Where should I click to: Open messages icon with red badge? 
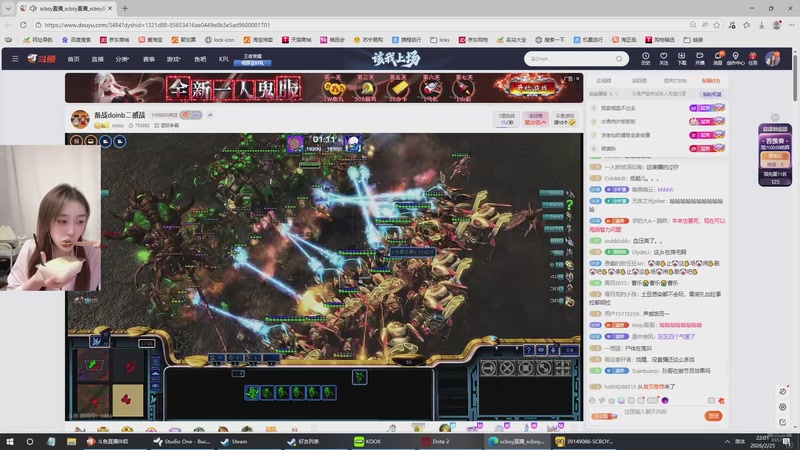pyautogui.click(x=718, y=58)
